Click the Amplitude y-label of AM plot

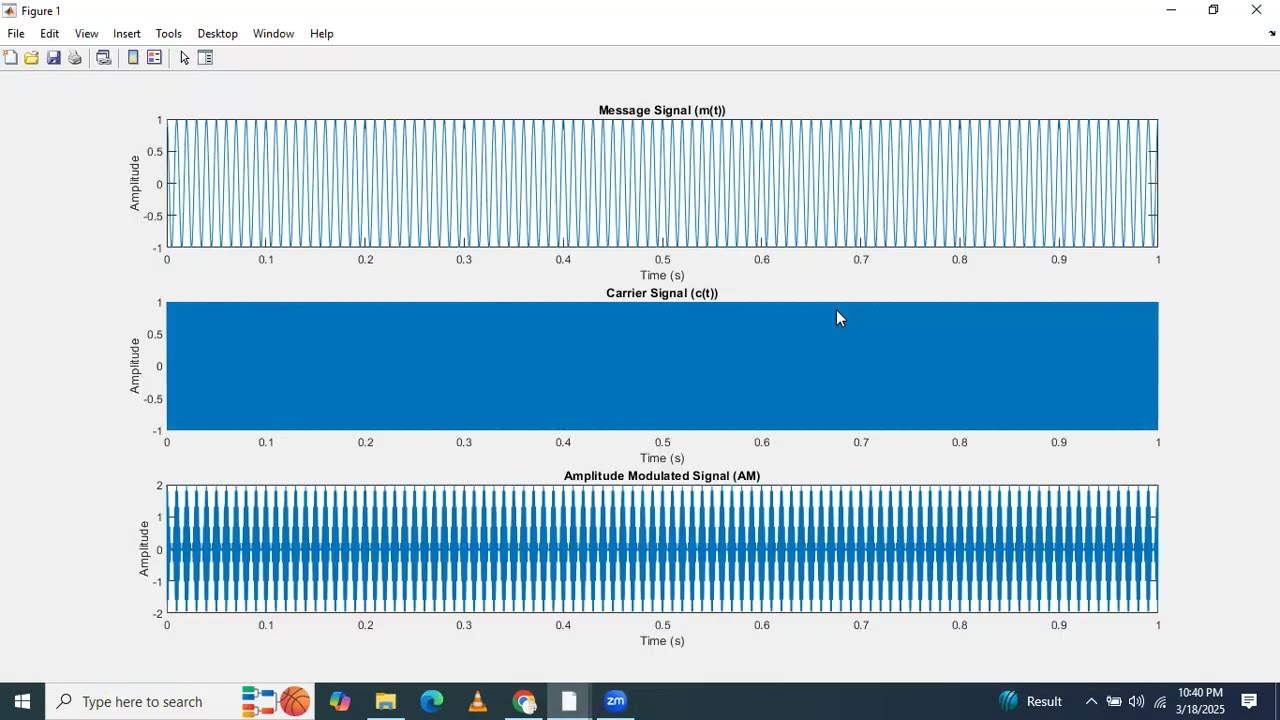click(144, 550)
